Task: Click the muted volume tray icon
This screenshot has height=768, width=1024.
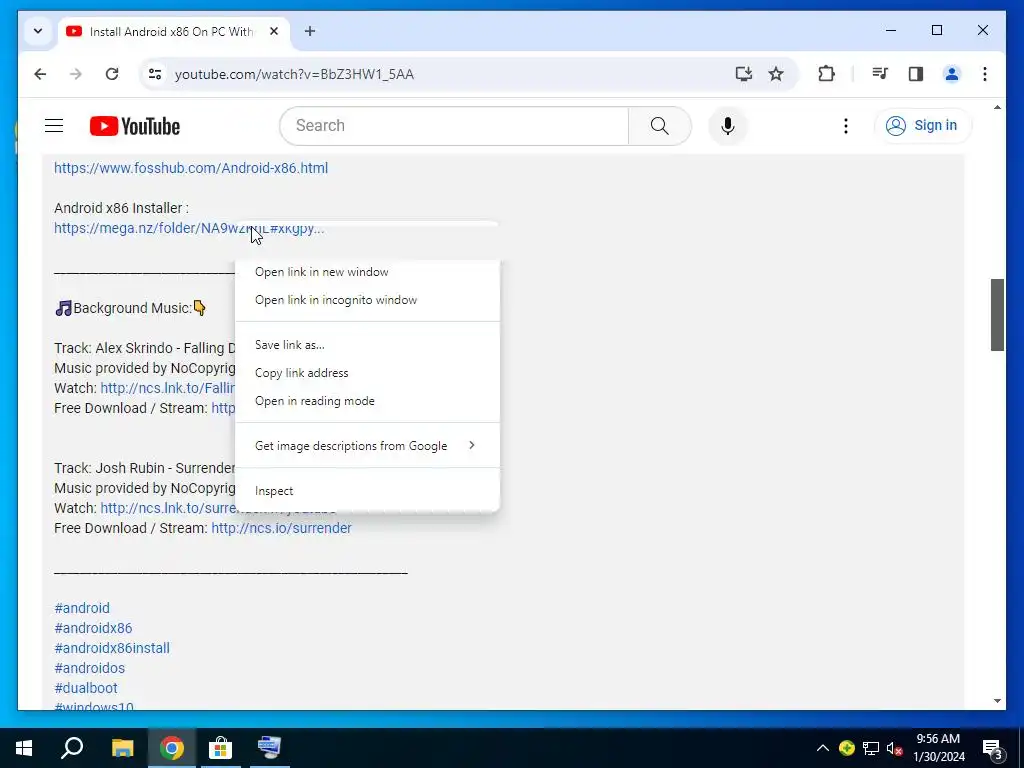Action: click(x=895, y=748)
